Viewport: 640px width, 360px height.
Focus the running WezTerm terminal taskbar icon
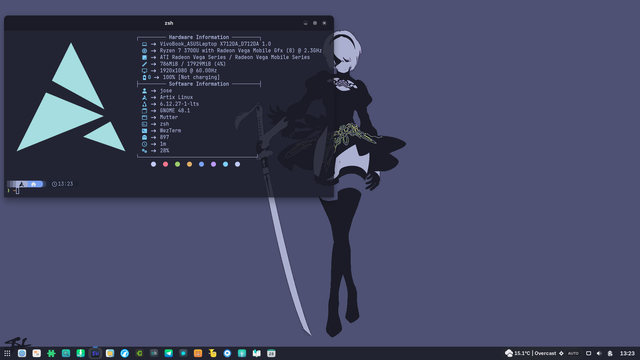95,353
